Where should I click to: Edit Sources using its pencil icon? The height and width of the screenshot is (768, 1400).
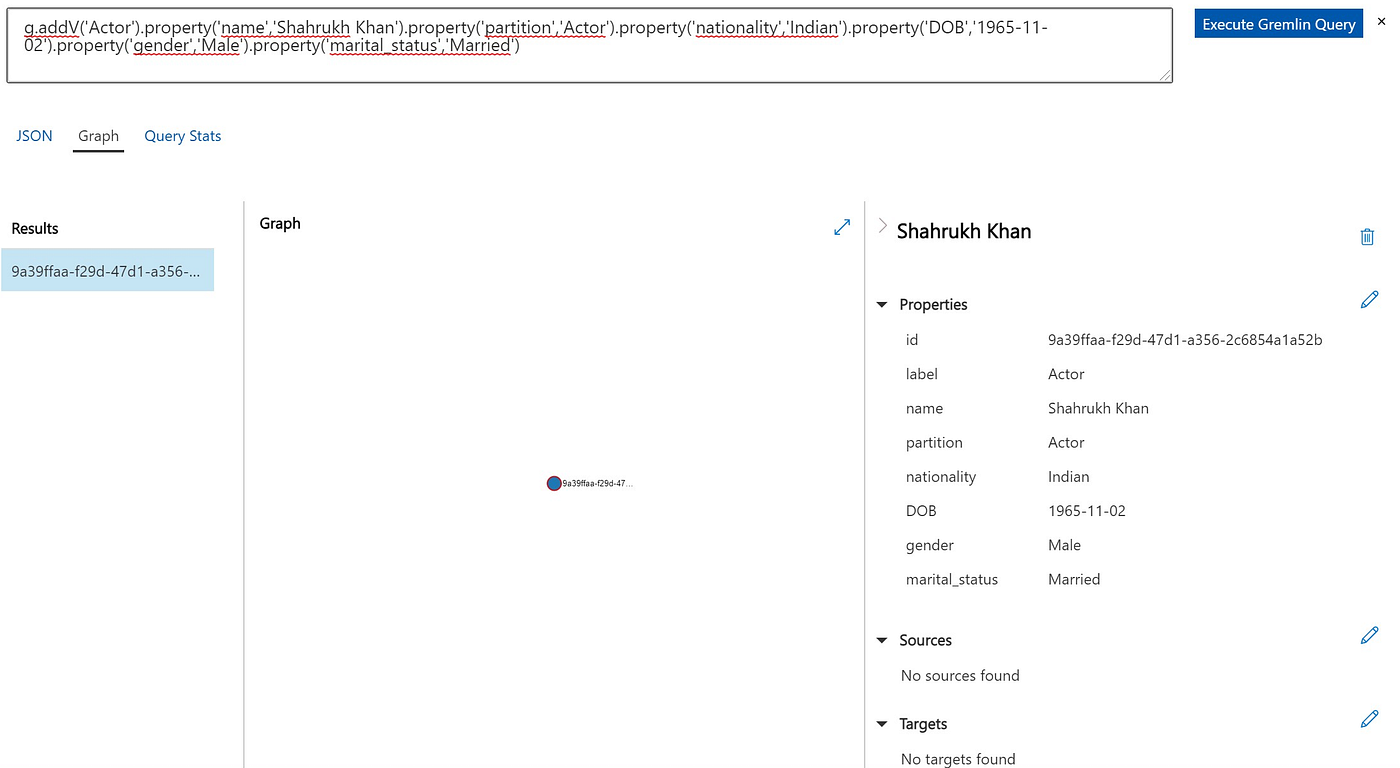coord(1369,635)
